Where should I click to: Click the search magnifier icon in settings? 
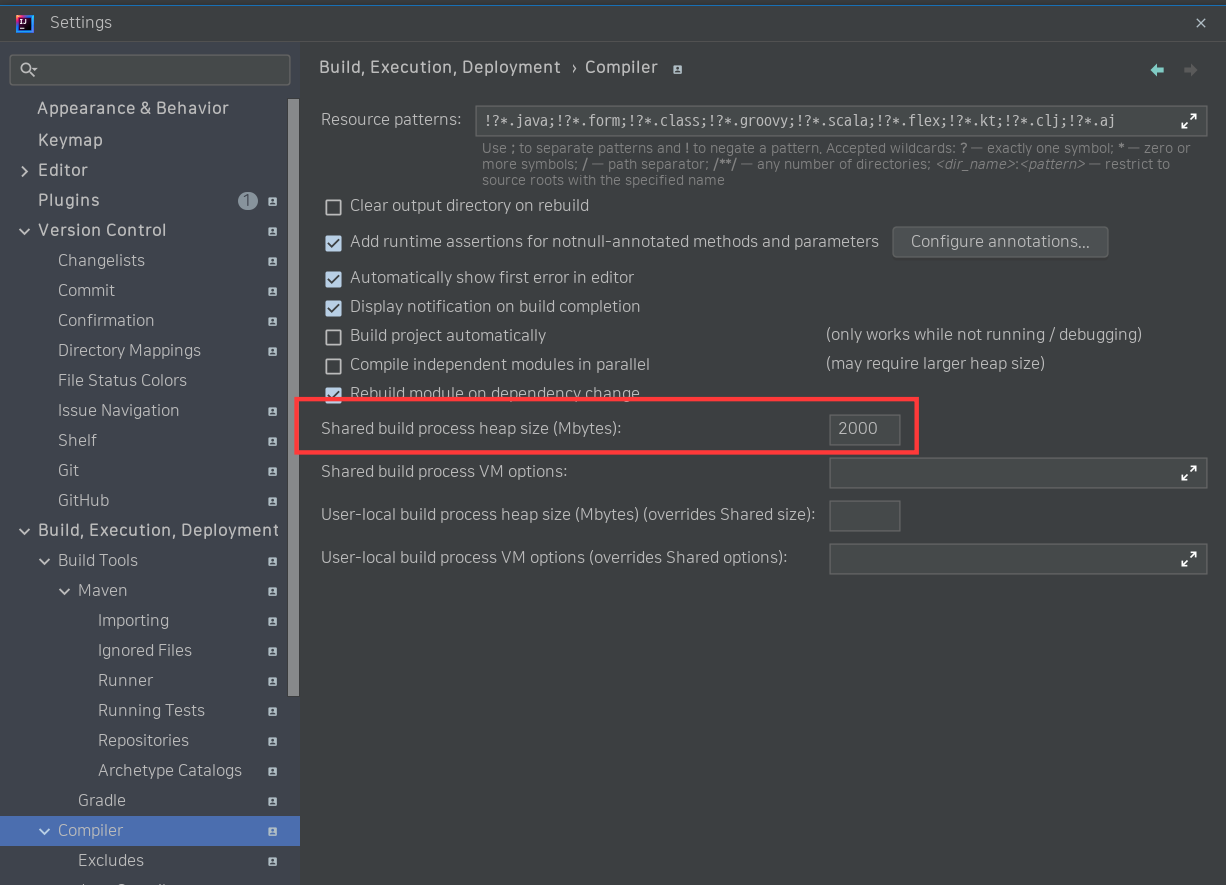pyautogui.click(x=28, y=70)
